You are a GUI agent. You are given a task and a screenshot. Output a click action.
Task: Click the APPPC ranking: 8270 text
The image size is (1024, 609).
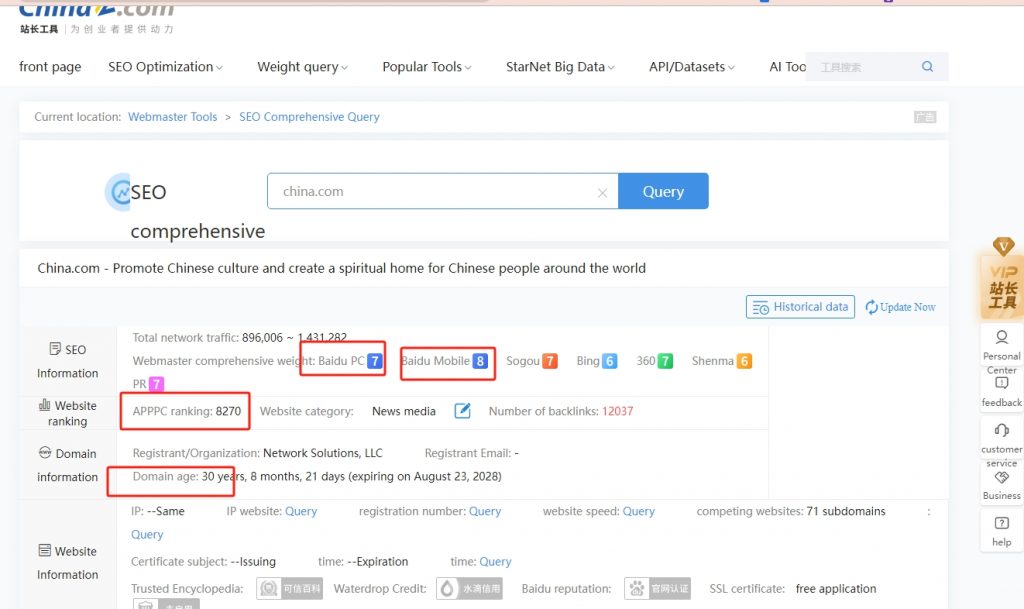pyautogui.click(x=187, y=411)
